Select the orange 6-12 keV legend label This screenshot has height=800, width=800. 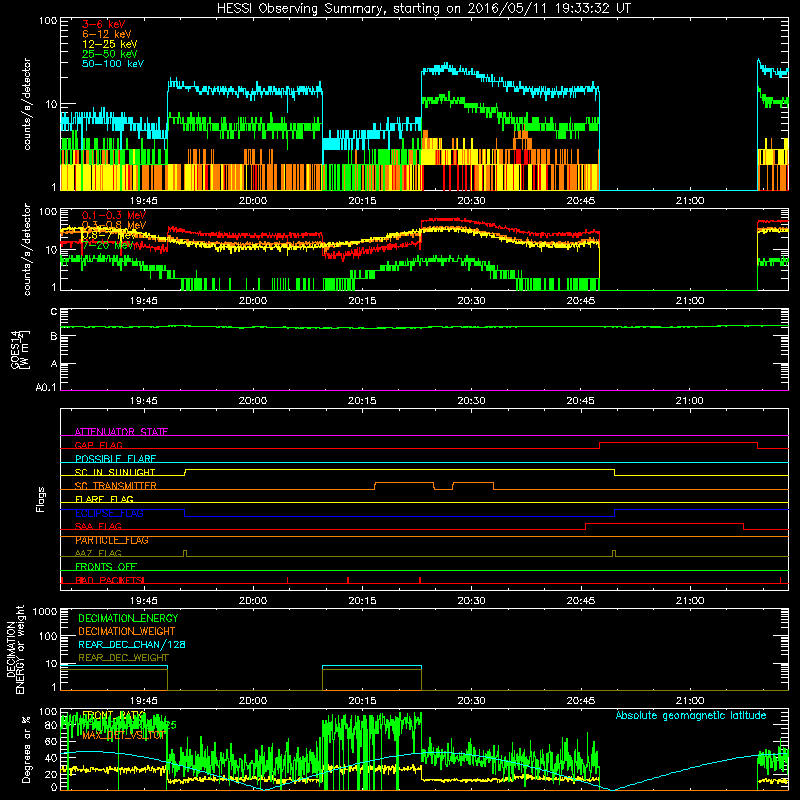point(106,34)
